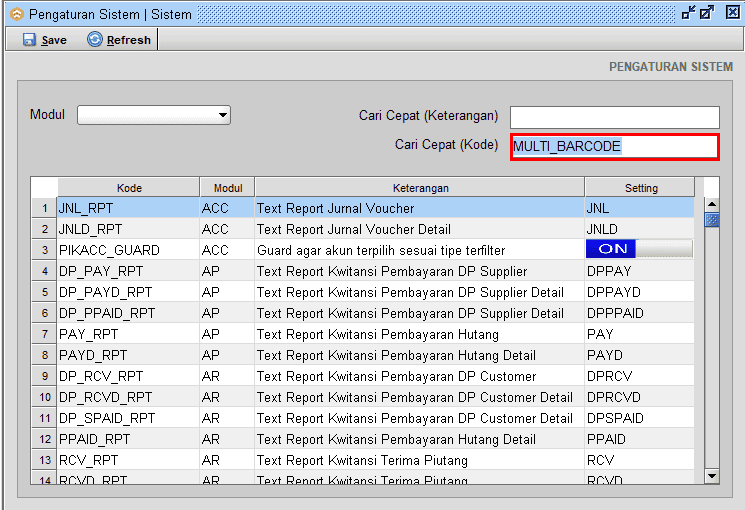Viewport: 745px width, 510px height.
Task: Select the PAY_RPT code cell
Action: [128, 334]
